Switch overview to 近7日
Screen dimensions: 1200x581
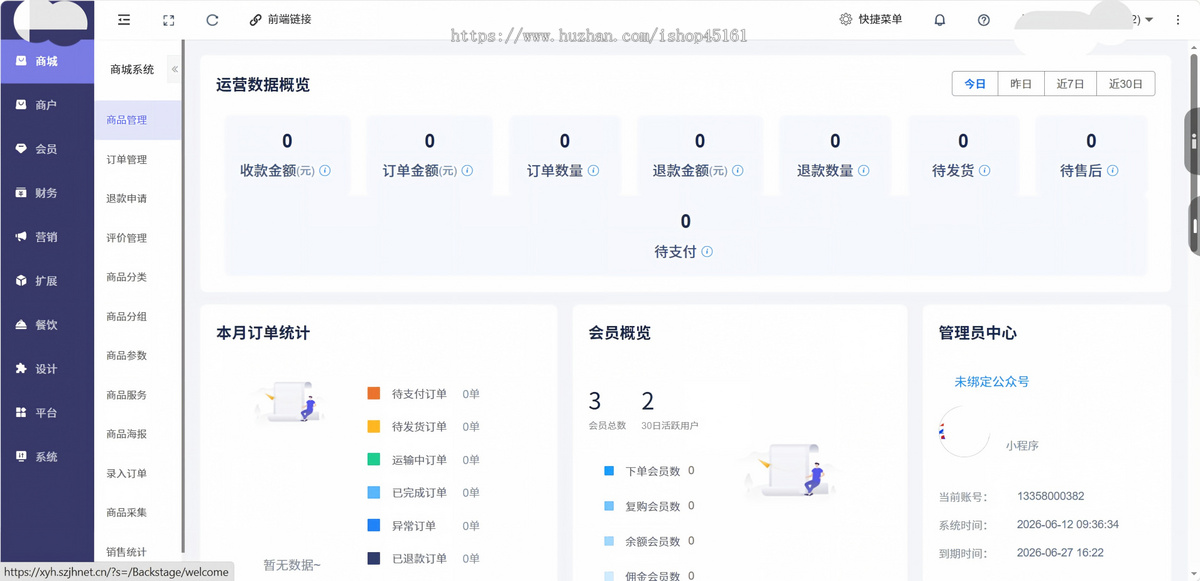(1070, 84)
